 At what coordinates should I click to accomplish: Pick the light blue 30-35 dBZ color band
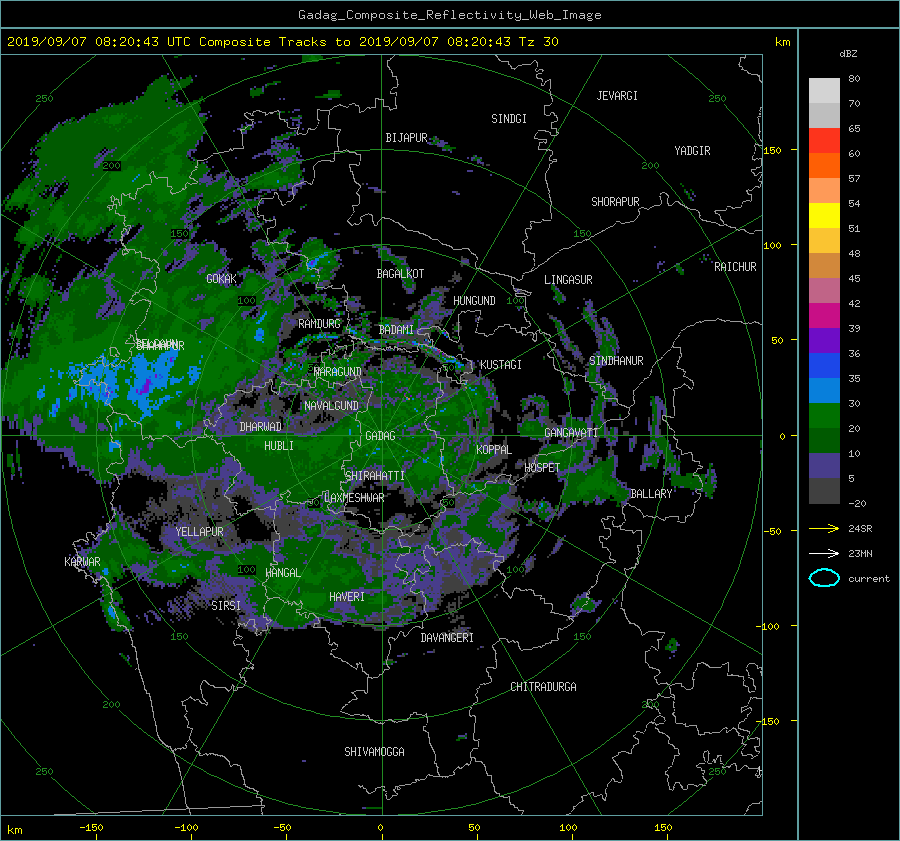tap(824, 390)
